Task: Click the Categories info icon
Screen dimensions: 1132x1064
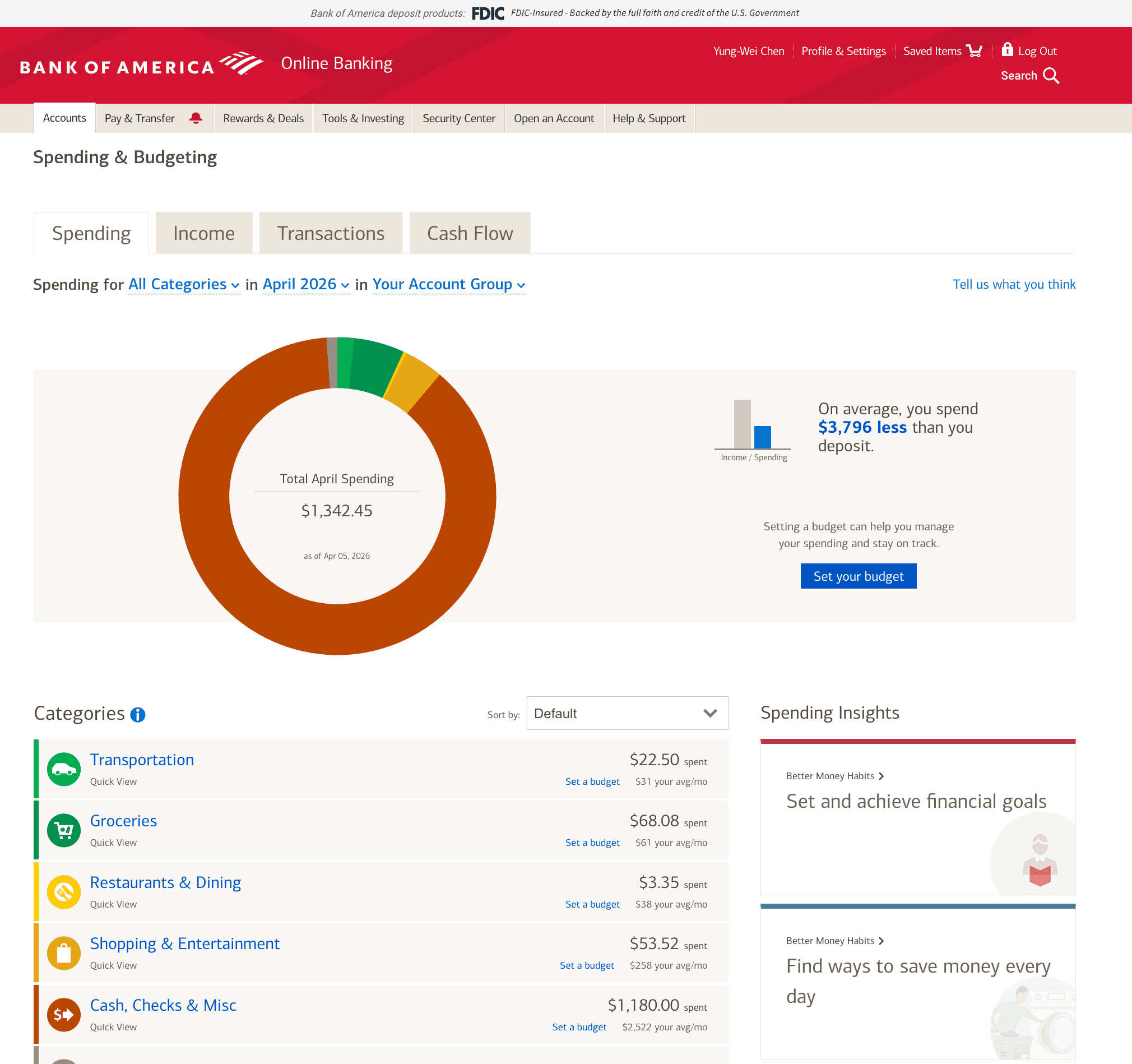Action: [138, 714]
